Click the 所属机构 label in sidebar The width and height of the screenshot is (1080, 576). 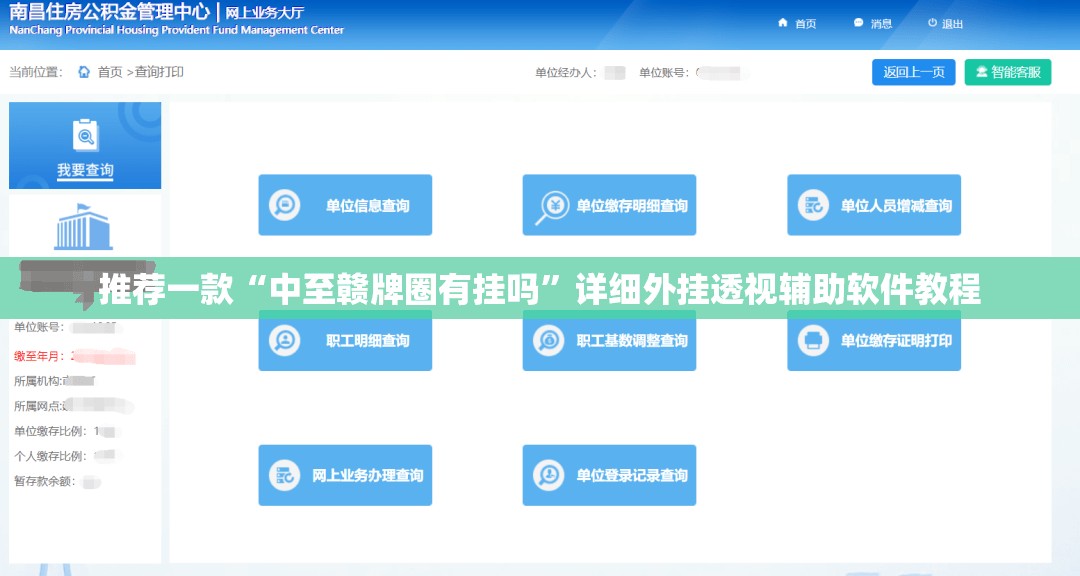coord(38,381)
